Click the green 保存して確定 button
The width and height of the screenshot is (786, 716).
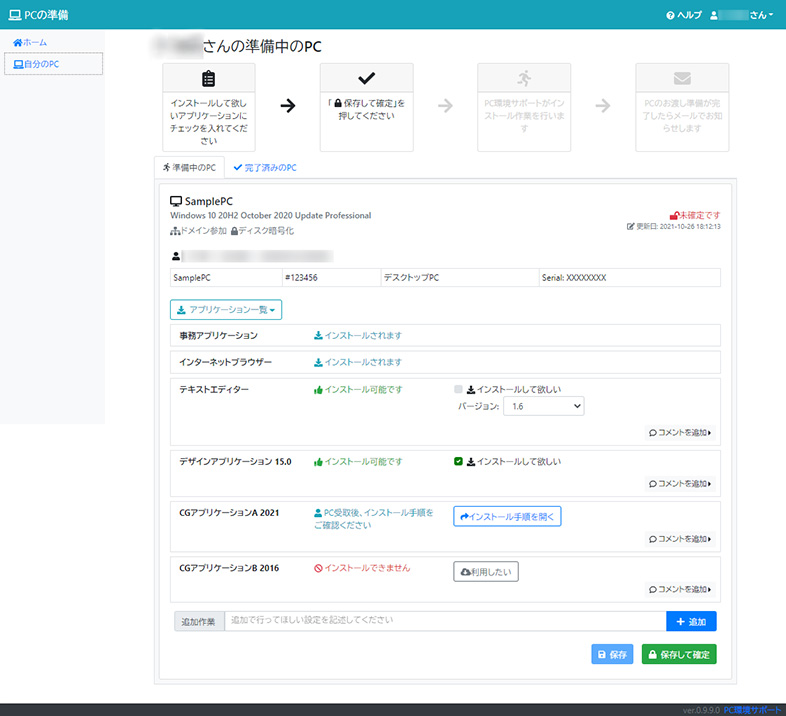[678, 654]
